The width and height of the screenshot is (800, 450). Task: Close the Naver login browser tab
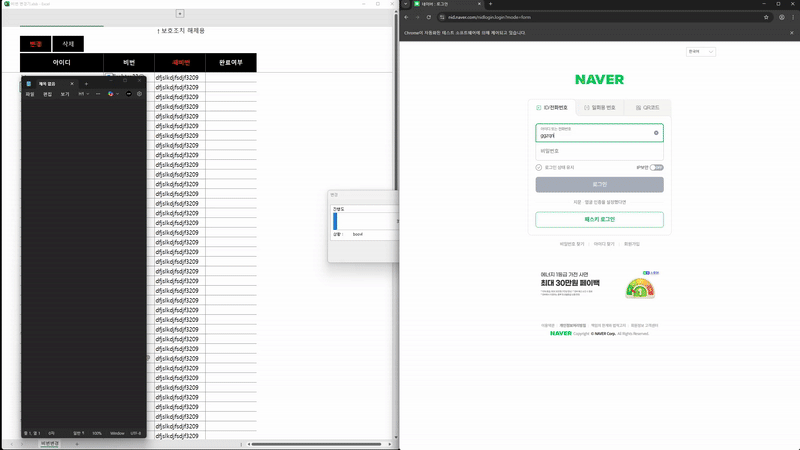[x=479, y=4]
